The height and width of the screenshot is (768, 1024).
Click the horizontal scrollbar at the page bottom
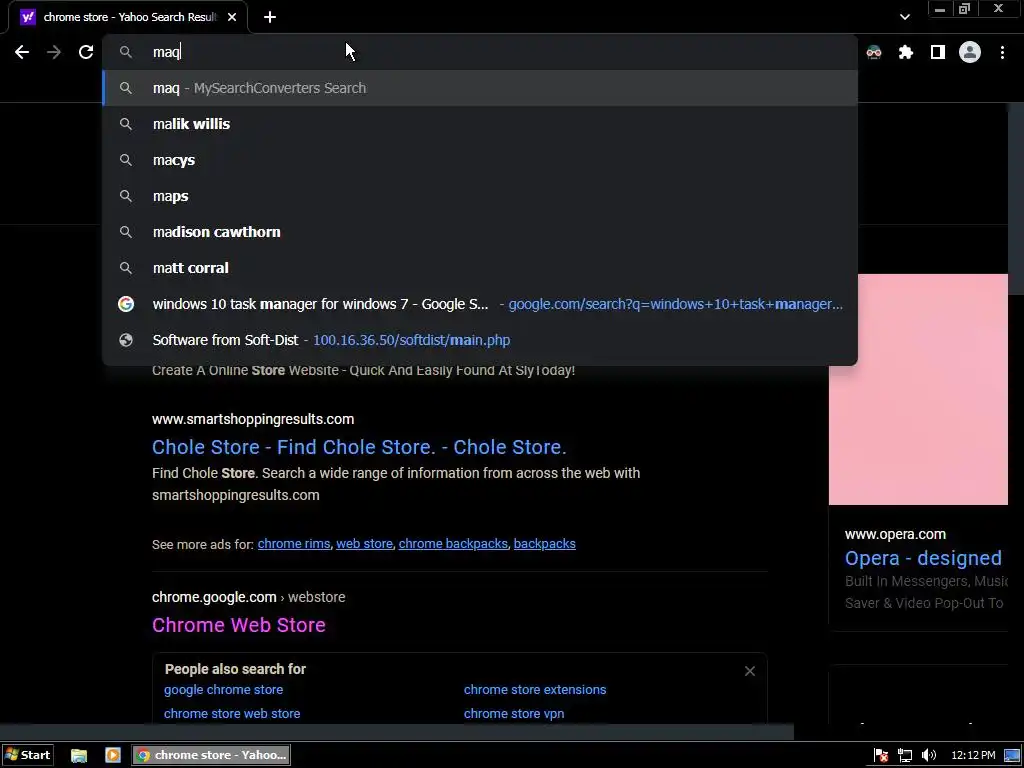[397, 731]
